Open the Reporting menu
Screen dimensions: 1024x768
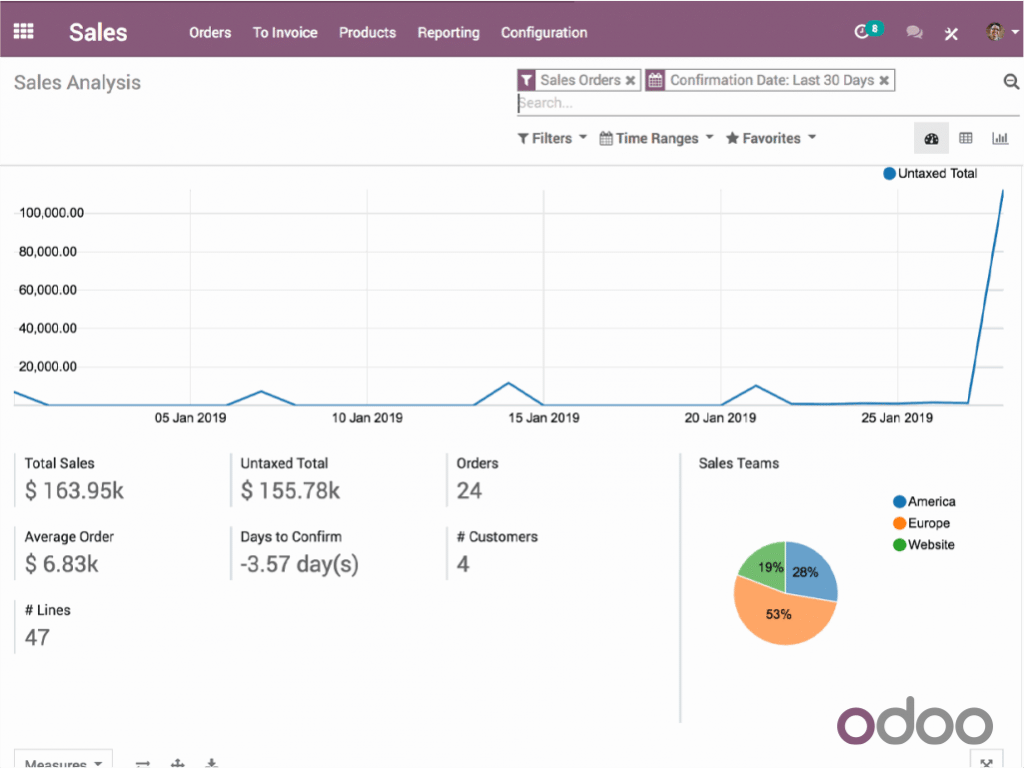click(448, 32)
